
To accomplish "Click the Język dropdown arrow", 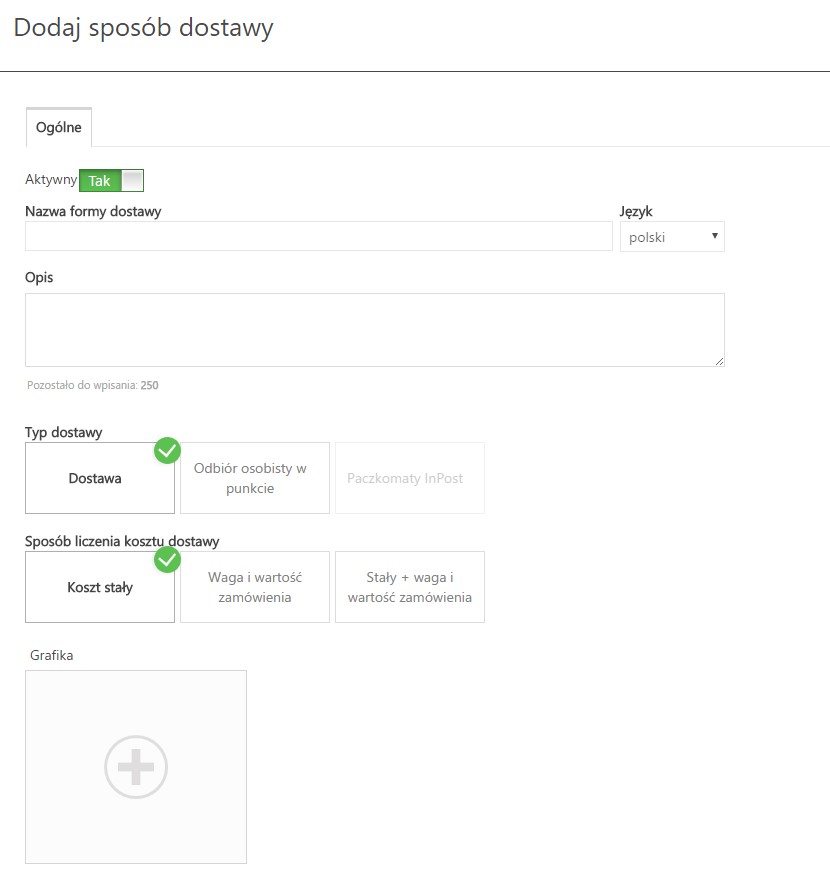I will pos(715,236).
